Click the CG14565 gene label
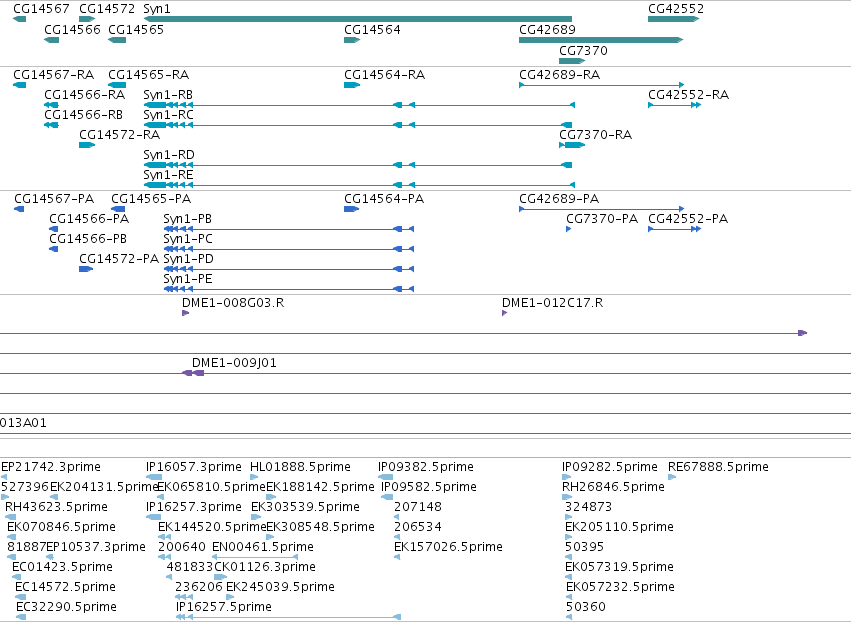This screenshot has width=851, height=622. point(136,29)
